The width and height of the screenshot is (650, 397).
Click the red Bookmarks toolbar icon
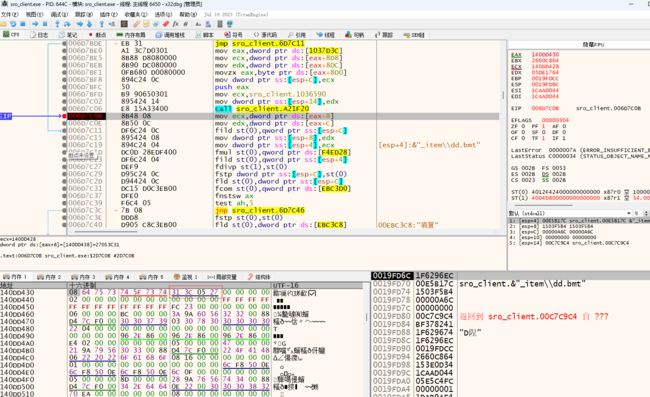166,24
